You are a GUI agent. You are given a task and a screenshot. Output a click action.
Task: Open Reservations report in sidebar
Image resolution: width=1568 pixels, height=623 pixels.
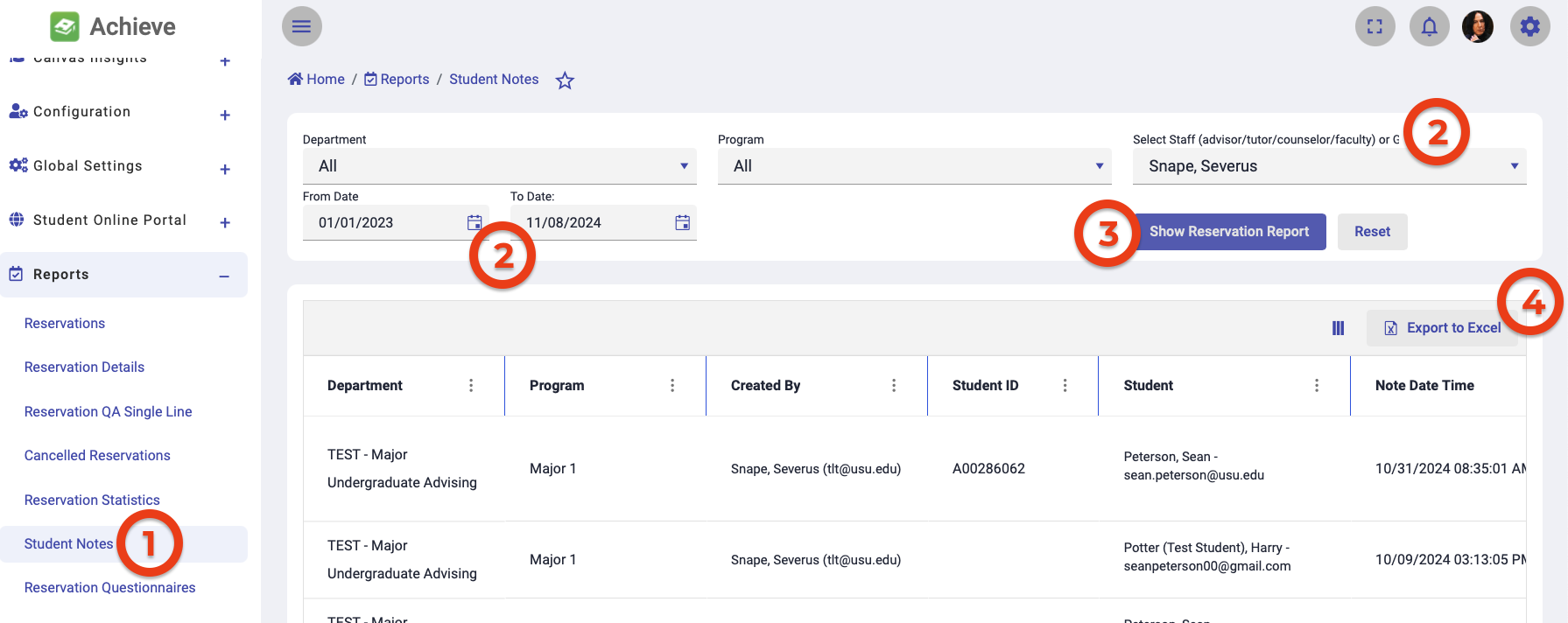(x=65, y=324)
